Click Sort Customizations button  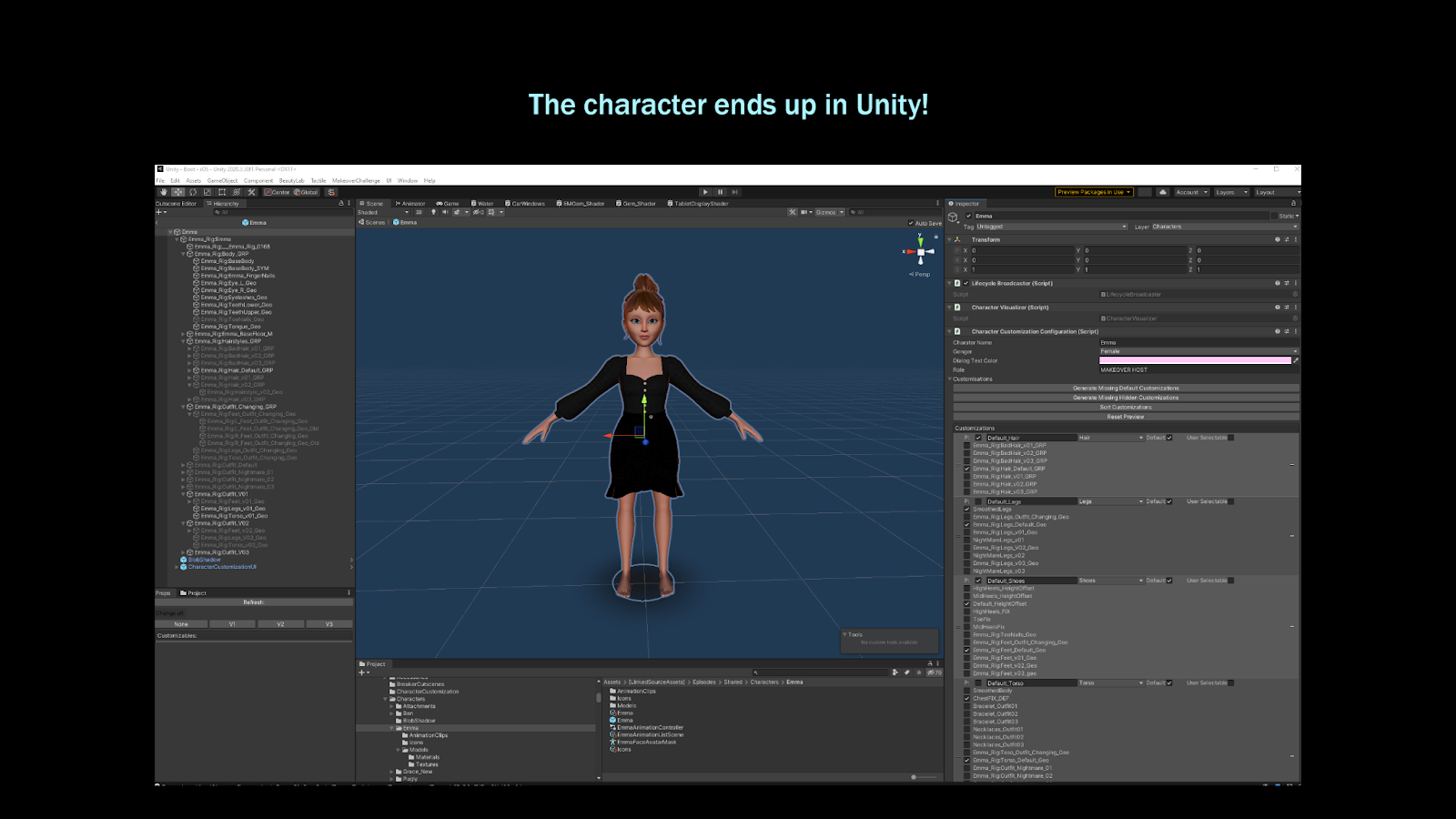(1126, 407)
